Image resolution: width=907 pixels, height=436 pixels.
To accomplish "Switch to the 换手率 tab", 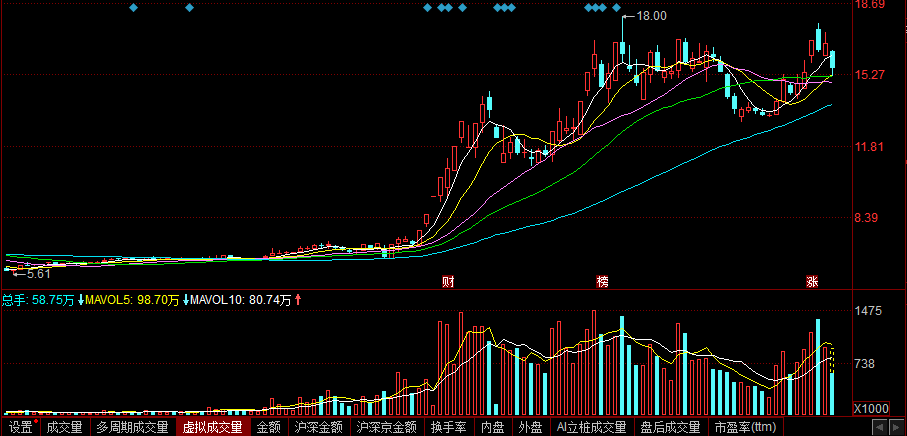I will pyautogui.click(x=449, y=427).
